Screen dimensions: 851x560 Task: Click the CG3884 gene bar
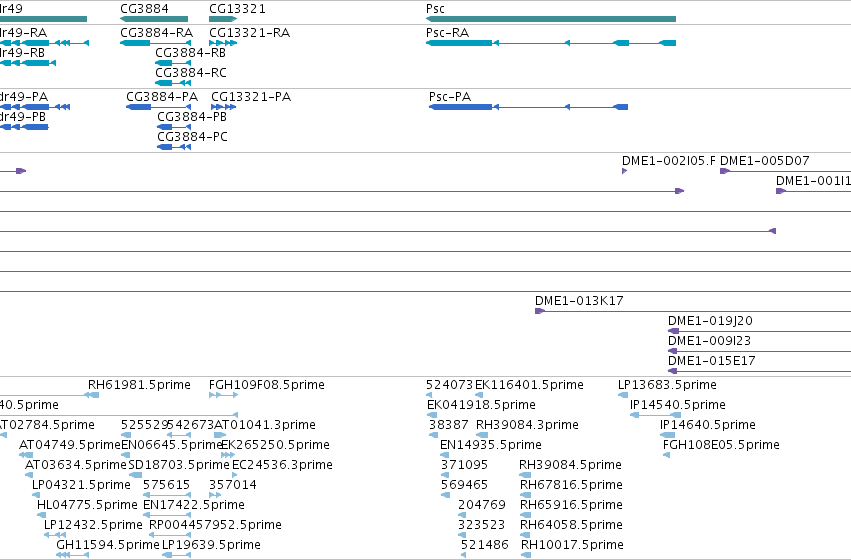point(154,19)
